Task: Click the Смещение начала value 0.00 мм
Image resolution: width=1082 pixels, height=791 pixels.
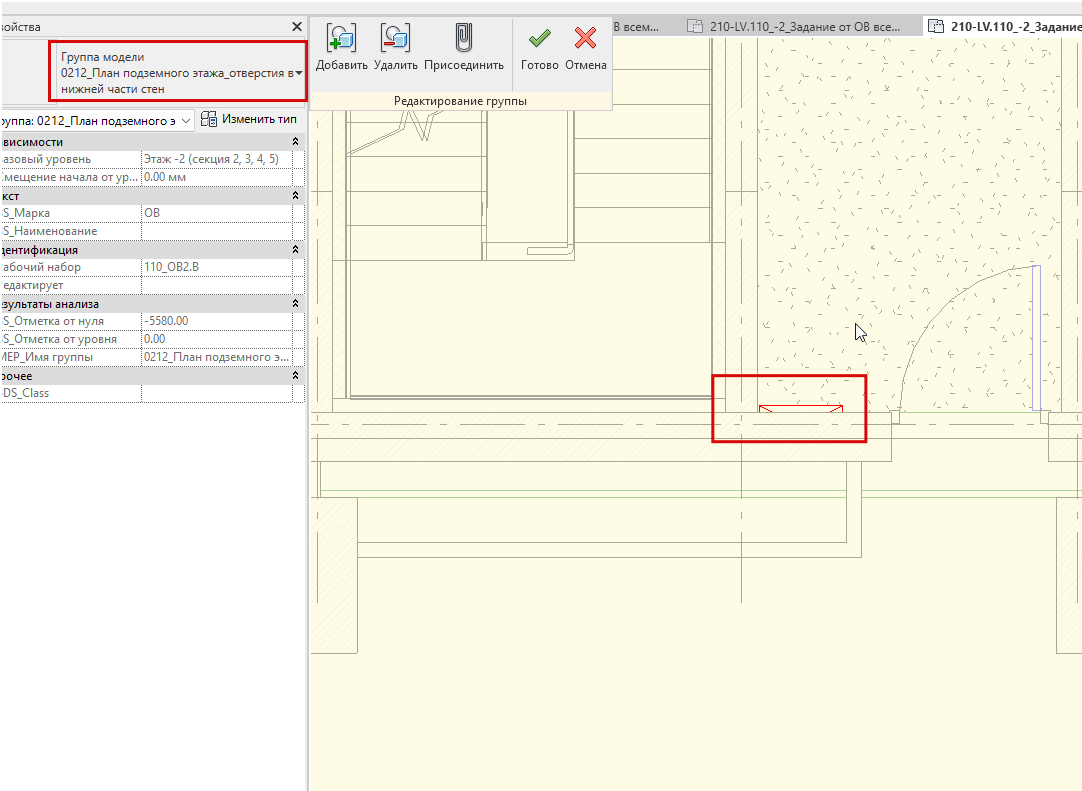Action: coord(217,177)
